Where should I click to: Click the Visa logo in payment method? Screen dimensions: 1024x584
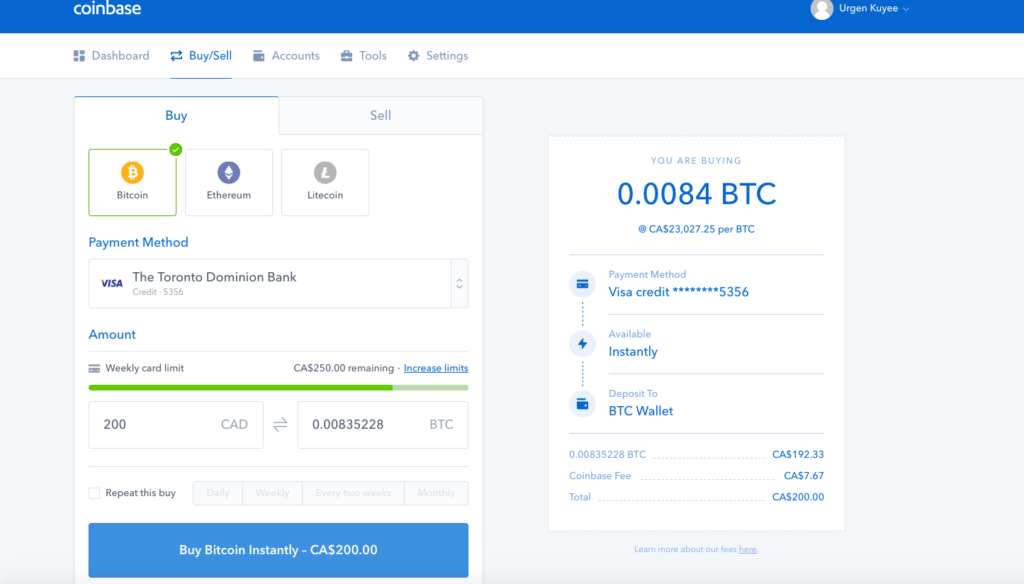(x=112, y=284)
